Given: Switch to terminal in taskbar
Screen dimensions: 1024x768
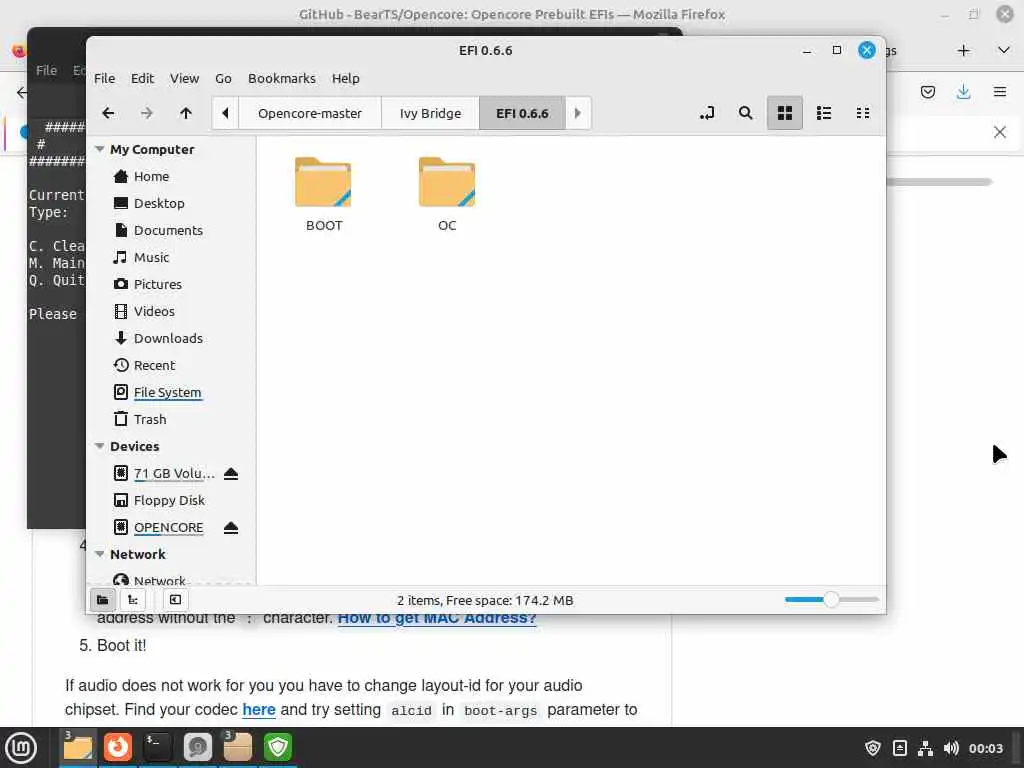Looking at the screenshot, I should 157,748.
